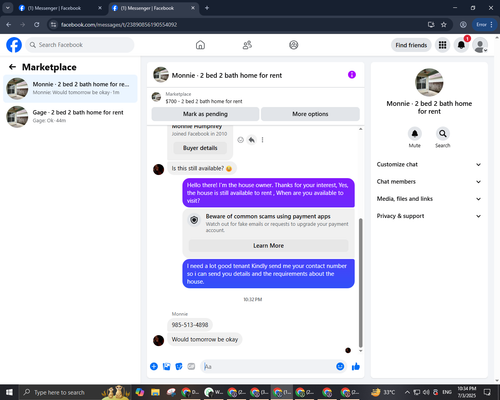500x400 pixels.
Task: Select the Monnie conversation in the list
Action: pos(70,88)
